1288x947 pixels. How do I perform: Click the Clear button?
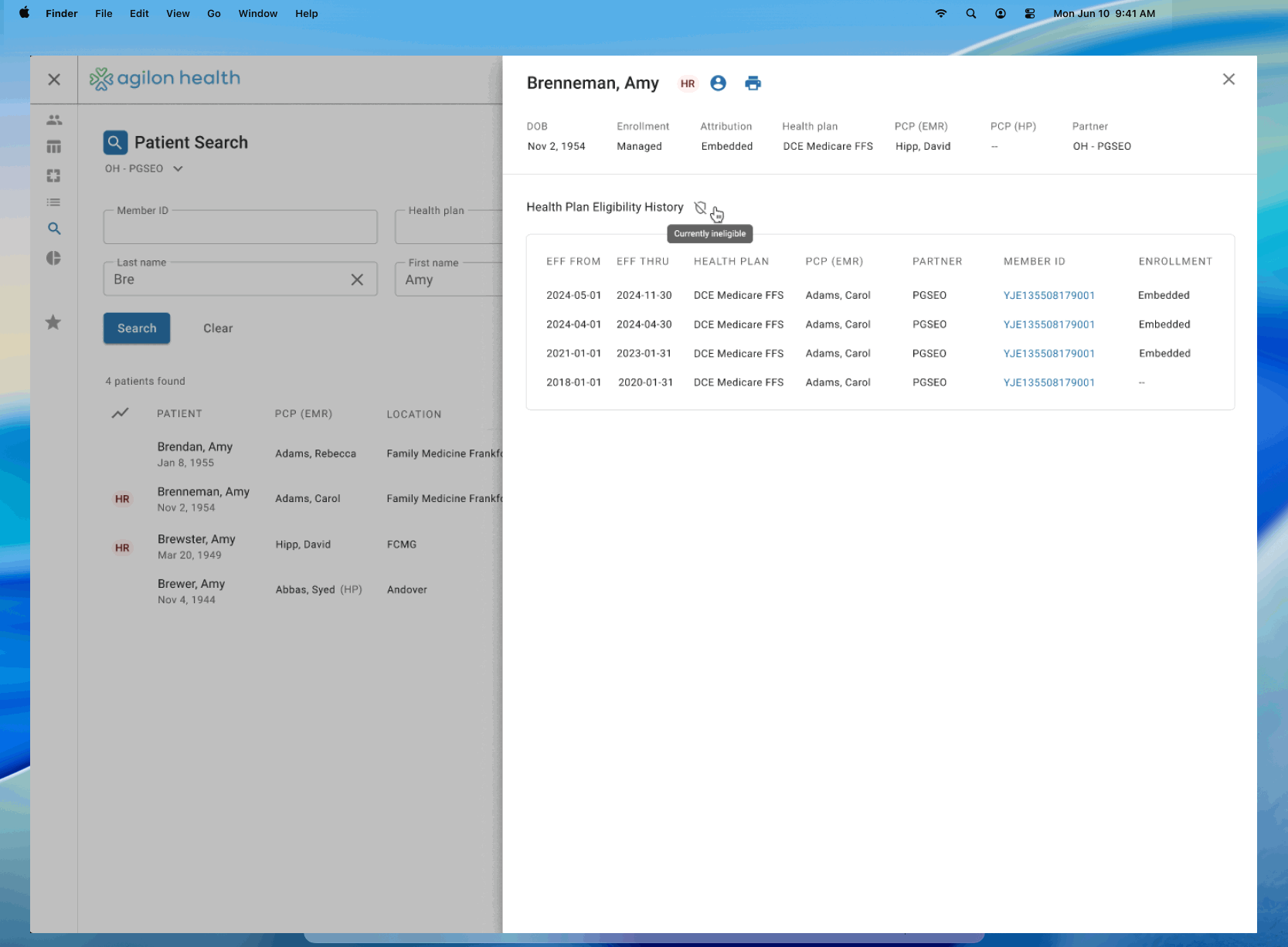tap(218, 328)
